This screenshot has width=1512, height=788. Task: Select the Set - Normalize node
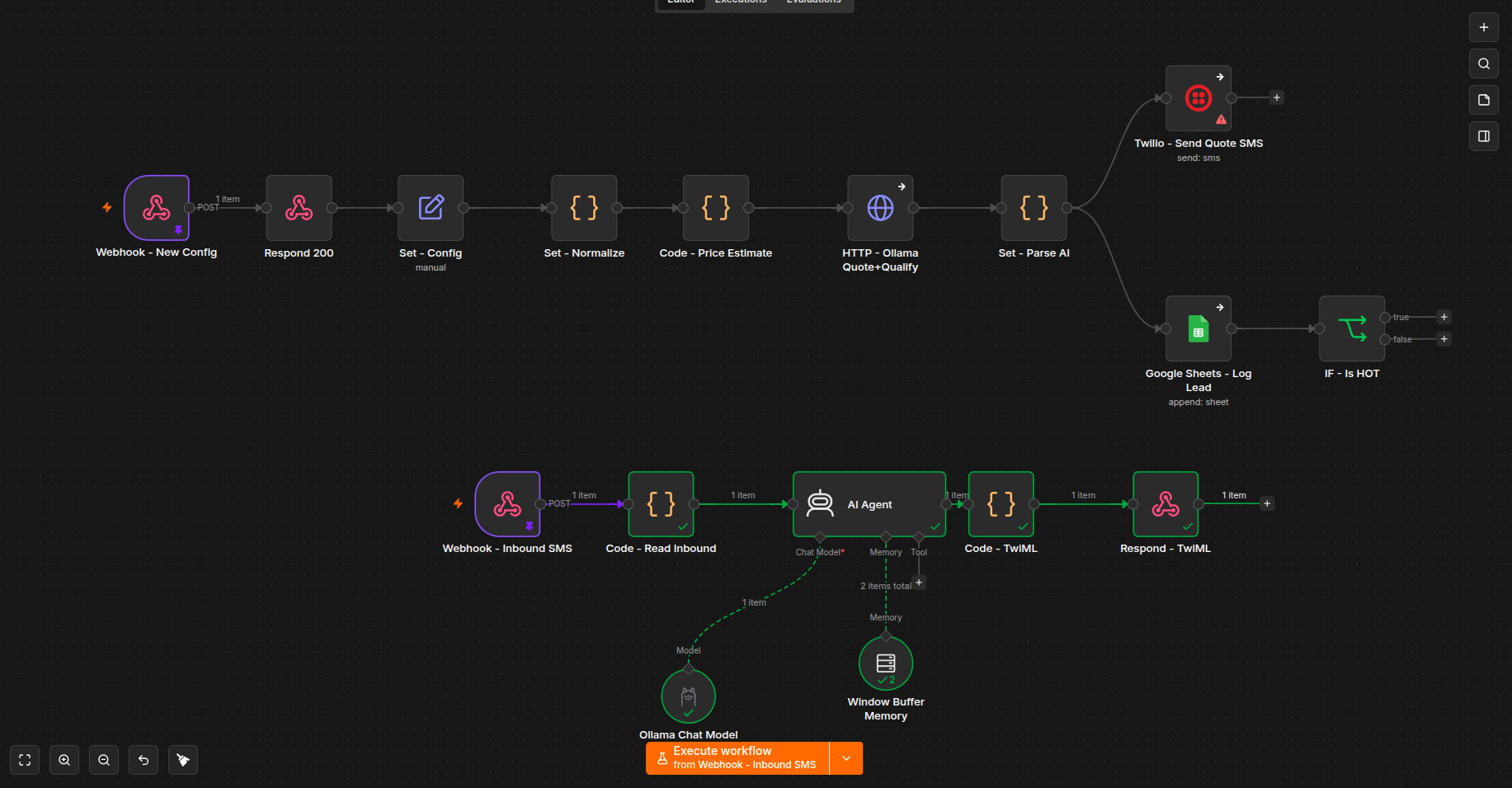click(x=584, y=208)
